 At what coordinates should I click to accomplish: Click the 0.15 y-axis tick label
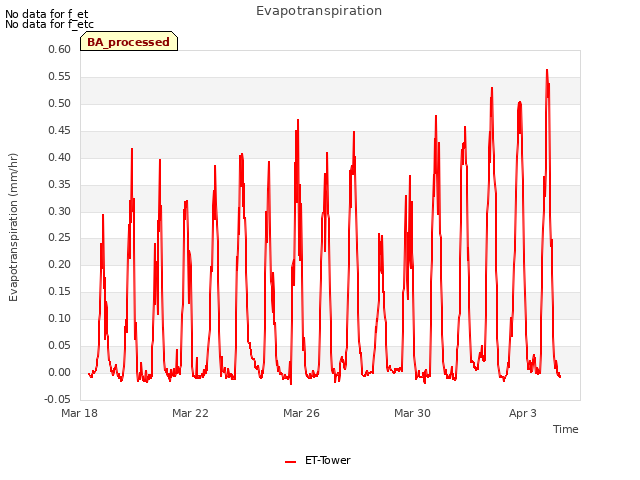[60, 291]
